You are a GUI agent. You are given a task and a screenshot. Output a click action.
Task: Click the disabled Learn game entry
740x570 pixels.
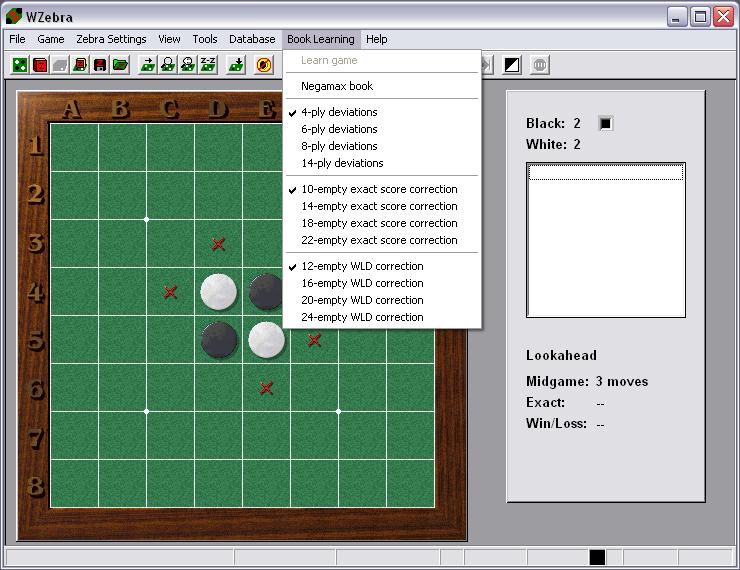point(382,60)
